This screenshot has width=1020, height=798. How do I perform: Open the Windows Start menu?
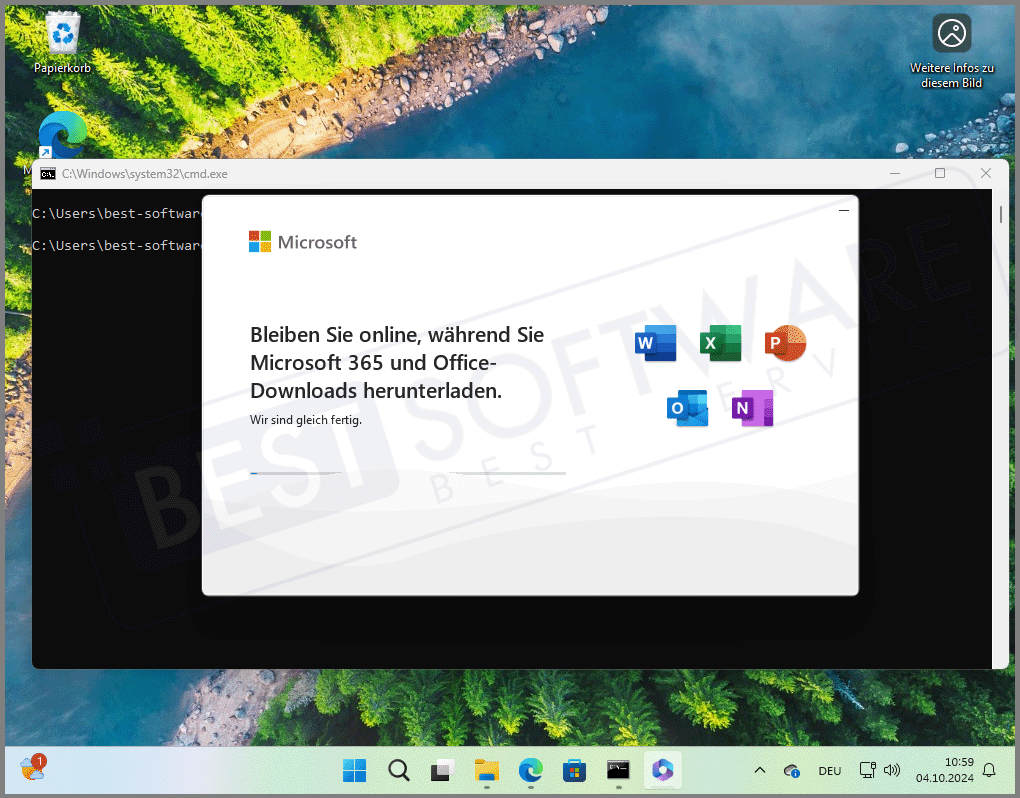click(x=355, y=771)
